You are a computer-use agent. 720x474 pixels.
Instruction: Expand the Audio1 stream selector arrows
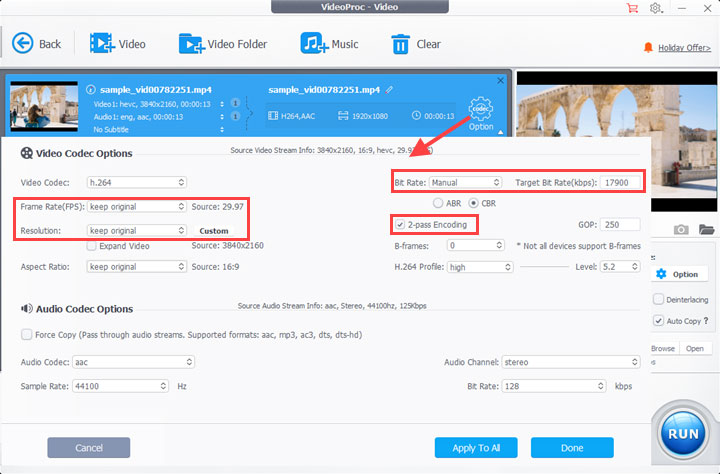222,117
